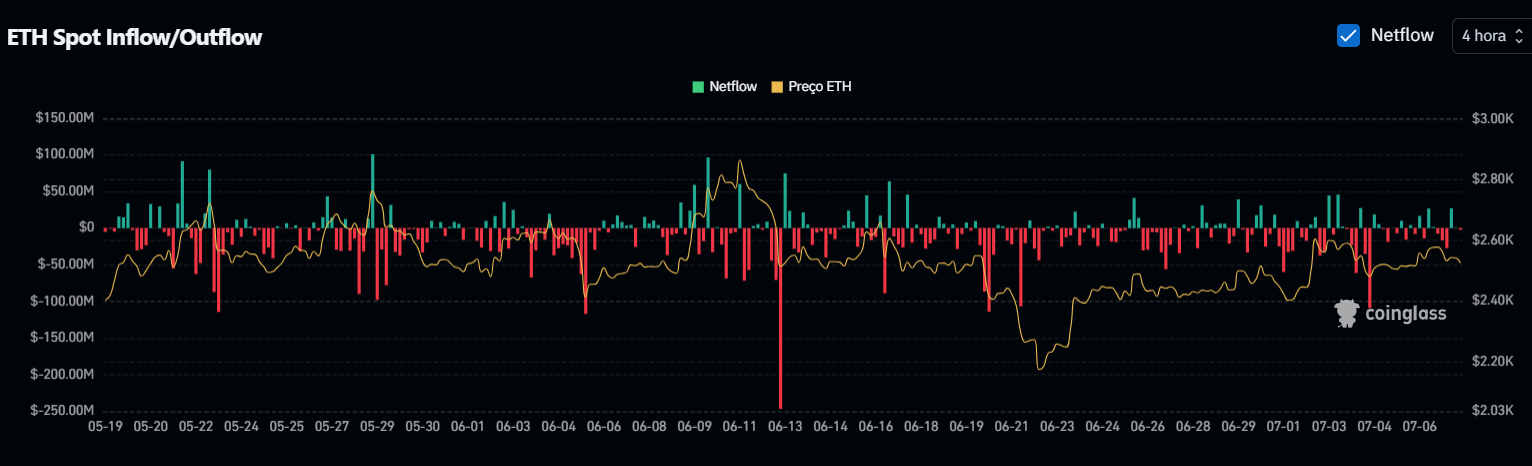Click the 06-21 date label
This screenshot has height=466, width=1532.
coord(1011,426)
